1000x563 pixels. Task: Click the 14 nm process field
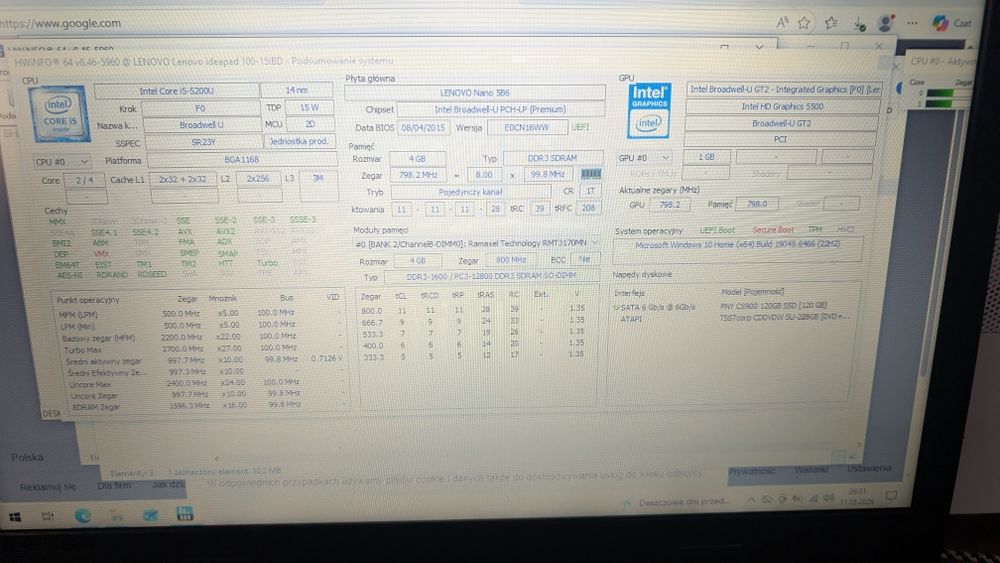click(x=297, y=91)
